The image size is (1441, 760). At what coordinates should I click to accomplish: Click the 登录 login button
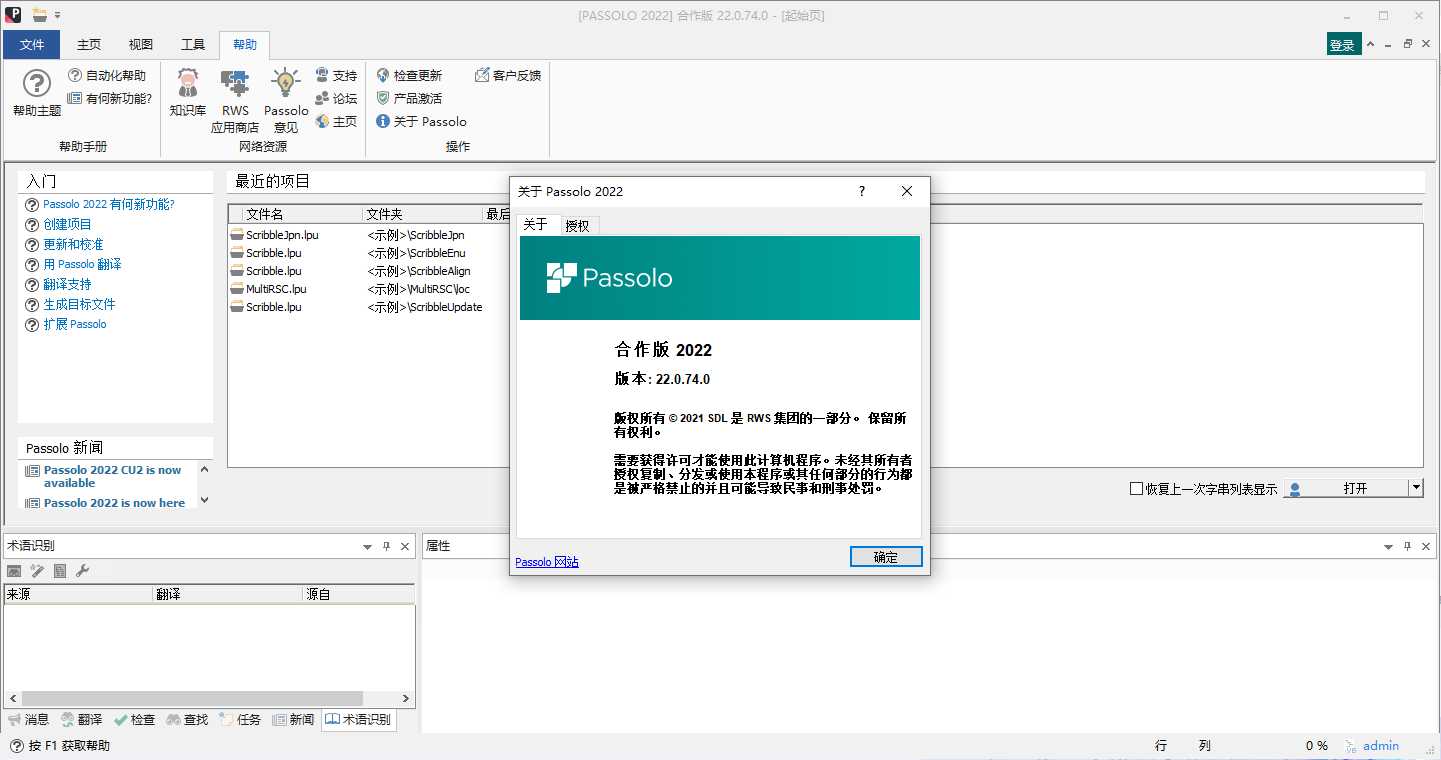click(1343, 45)
